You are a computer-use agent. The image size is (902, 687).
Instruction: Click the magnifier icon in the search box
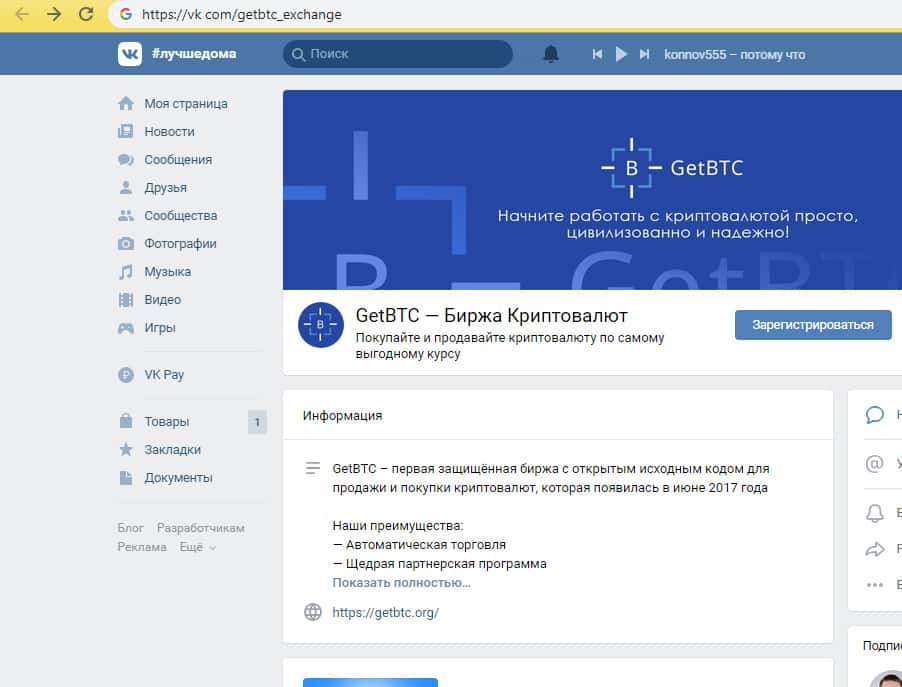[x=298, y=55]
